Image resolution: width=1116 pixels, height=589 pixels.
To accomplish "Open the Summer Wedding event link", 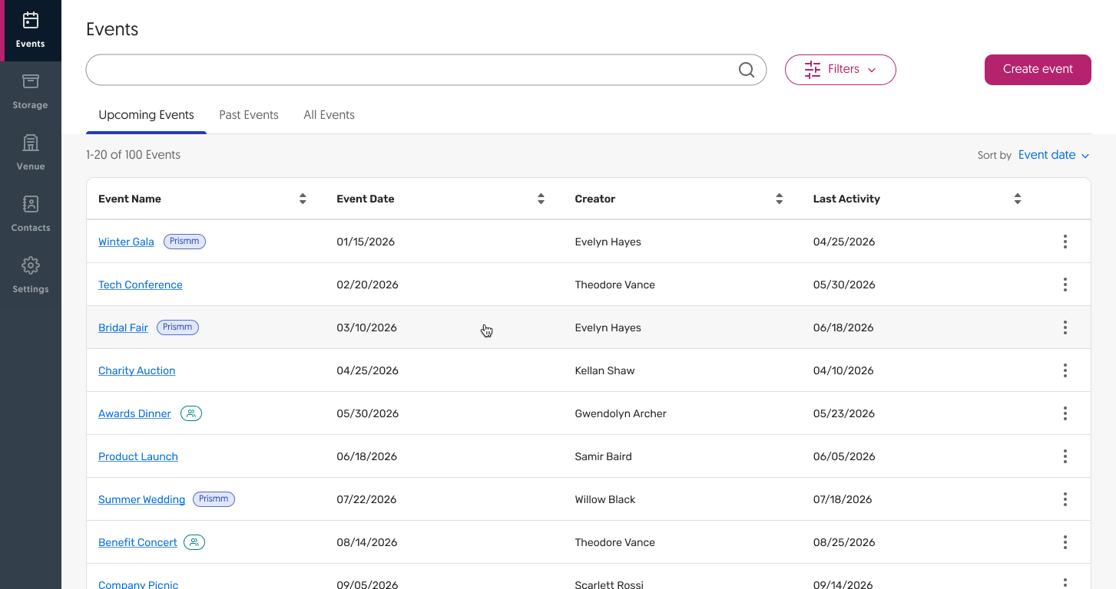I will tap(142, 499).
